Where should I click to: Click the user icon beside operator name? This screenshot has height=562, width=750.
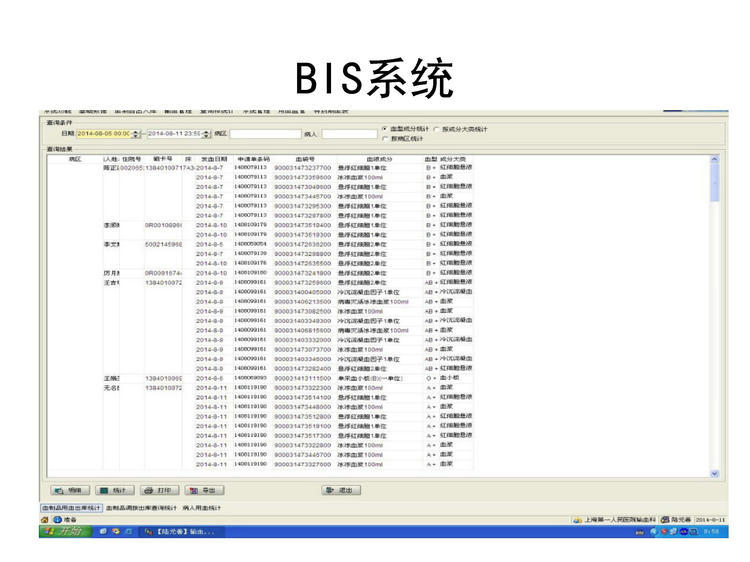point(665,519)
